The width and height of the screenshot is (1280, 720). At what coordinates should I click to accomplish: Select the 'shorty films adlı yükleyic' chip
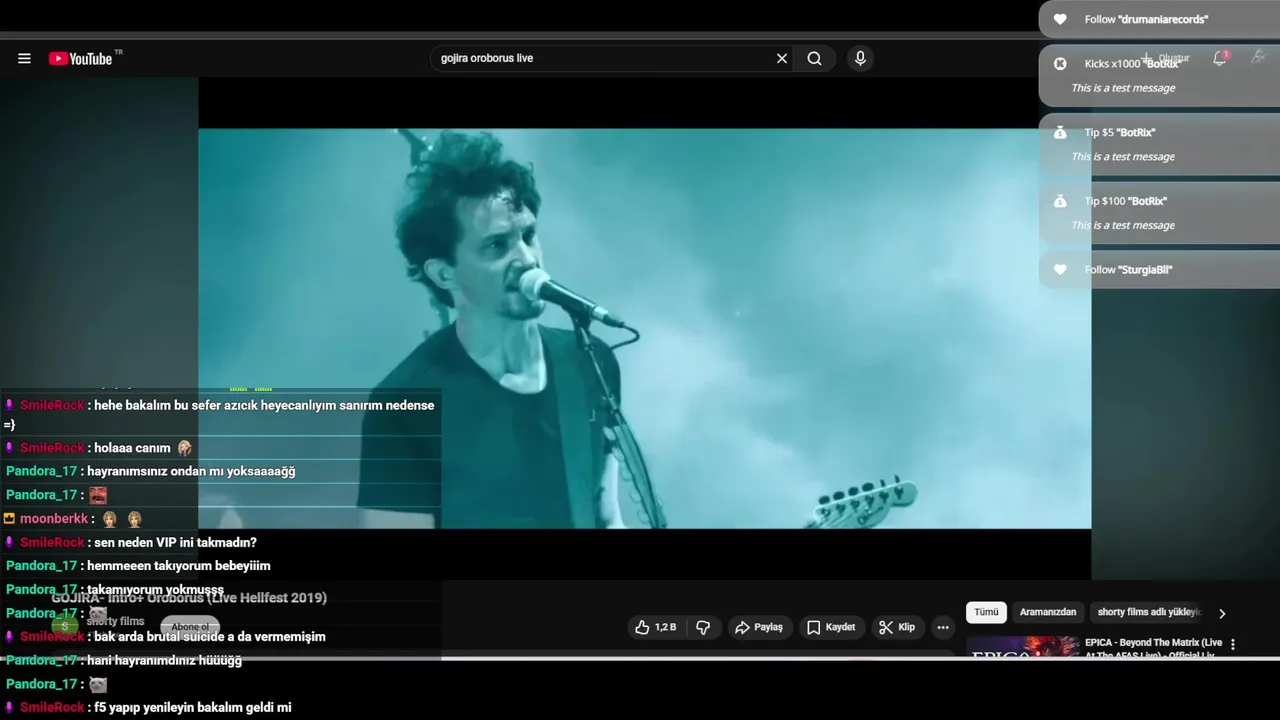click(x=1148, y=612)
